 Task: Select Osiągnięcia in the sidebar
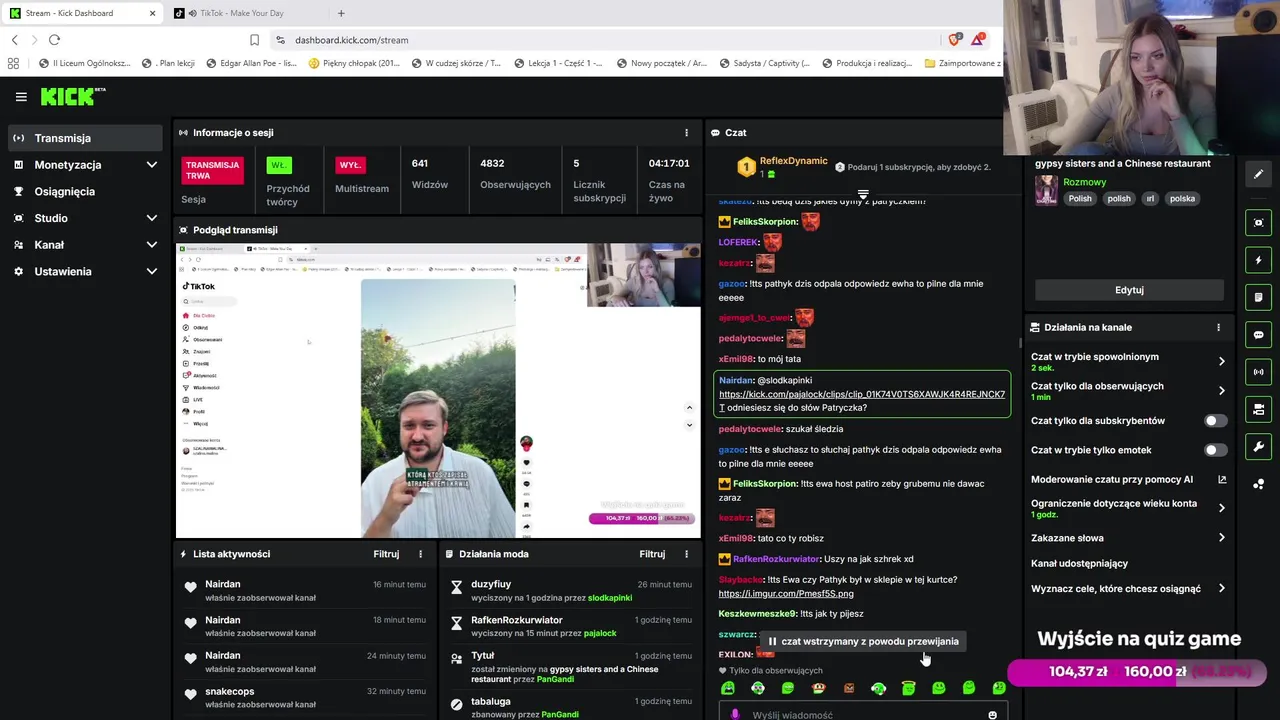(85, 192)
